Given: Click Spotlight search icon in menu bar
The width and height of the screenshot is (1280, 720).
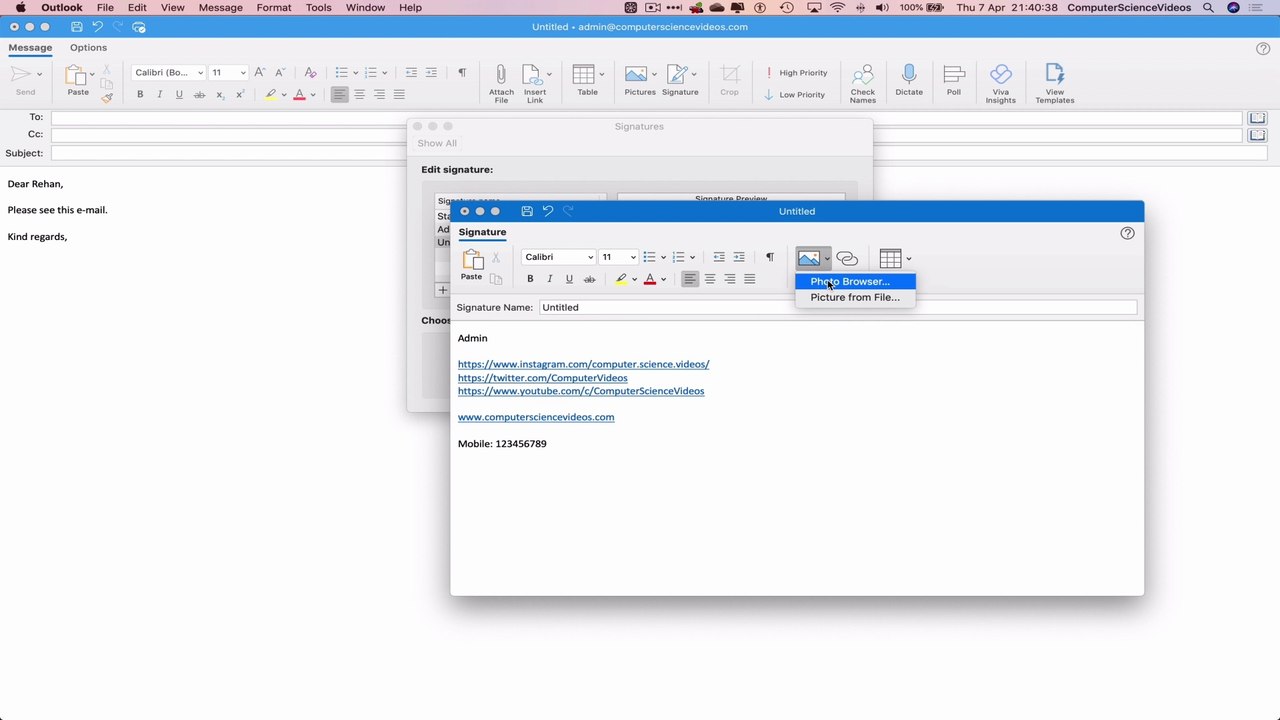Looking at the screenshot, I should (1208, 7).
